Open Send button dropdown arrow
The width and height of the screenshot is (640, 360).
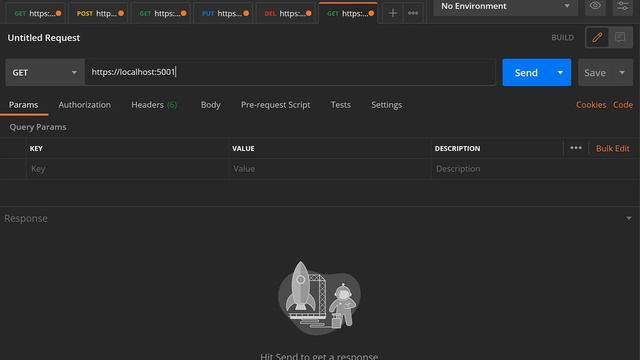(x=560, y=73)
